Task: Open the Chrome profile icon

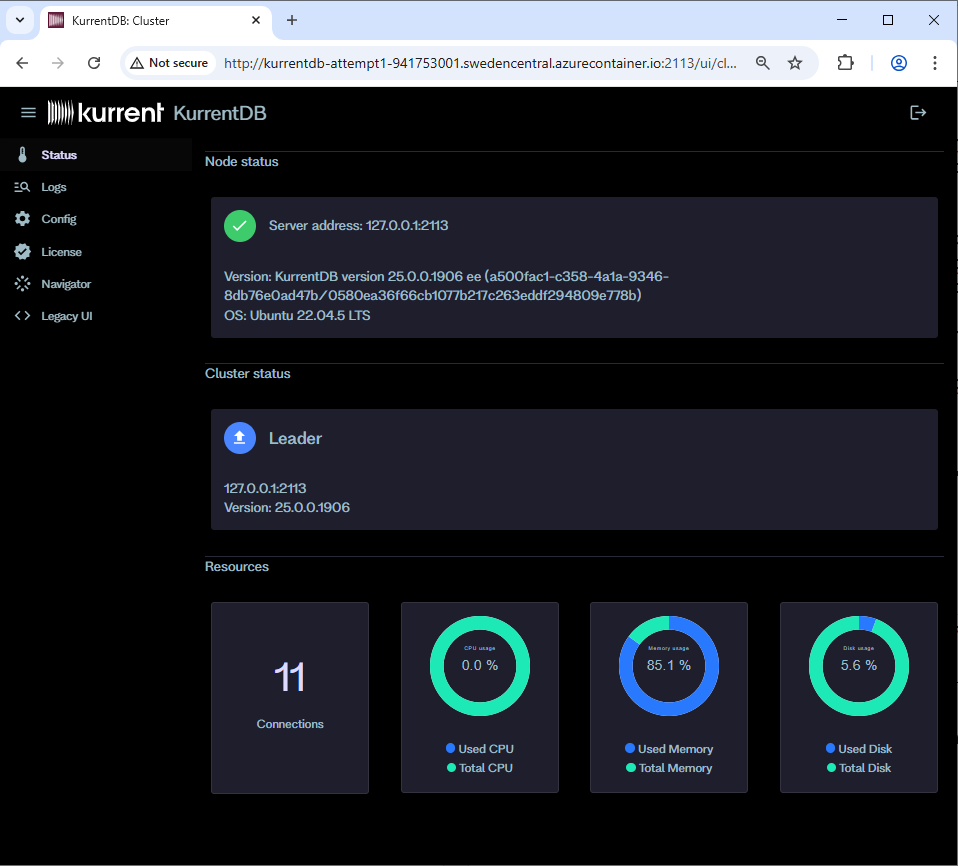Action: 899,63
